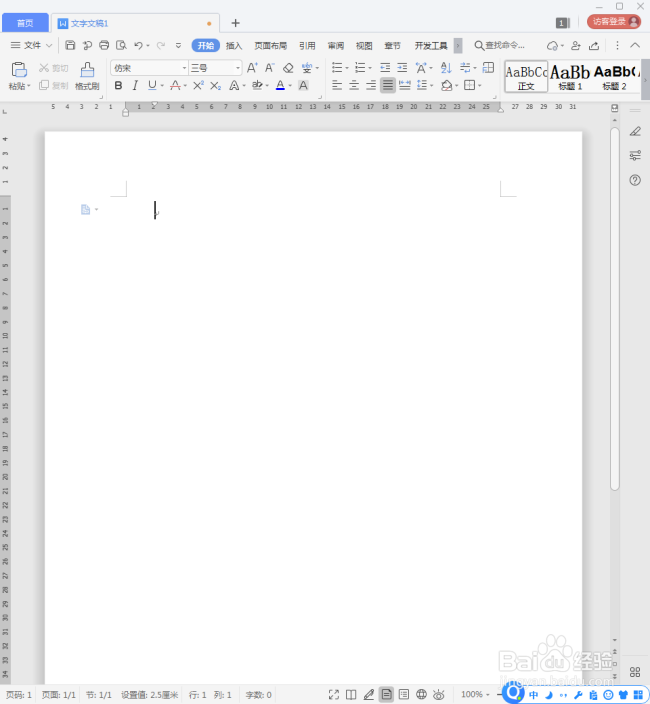Open the 视图 tab
The width and height of the screenshot is (650, 704).
click(364, 46)
